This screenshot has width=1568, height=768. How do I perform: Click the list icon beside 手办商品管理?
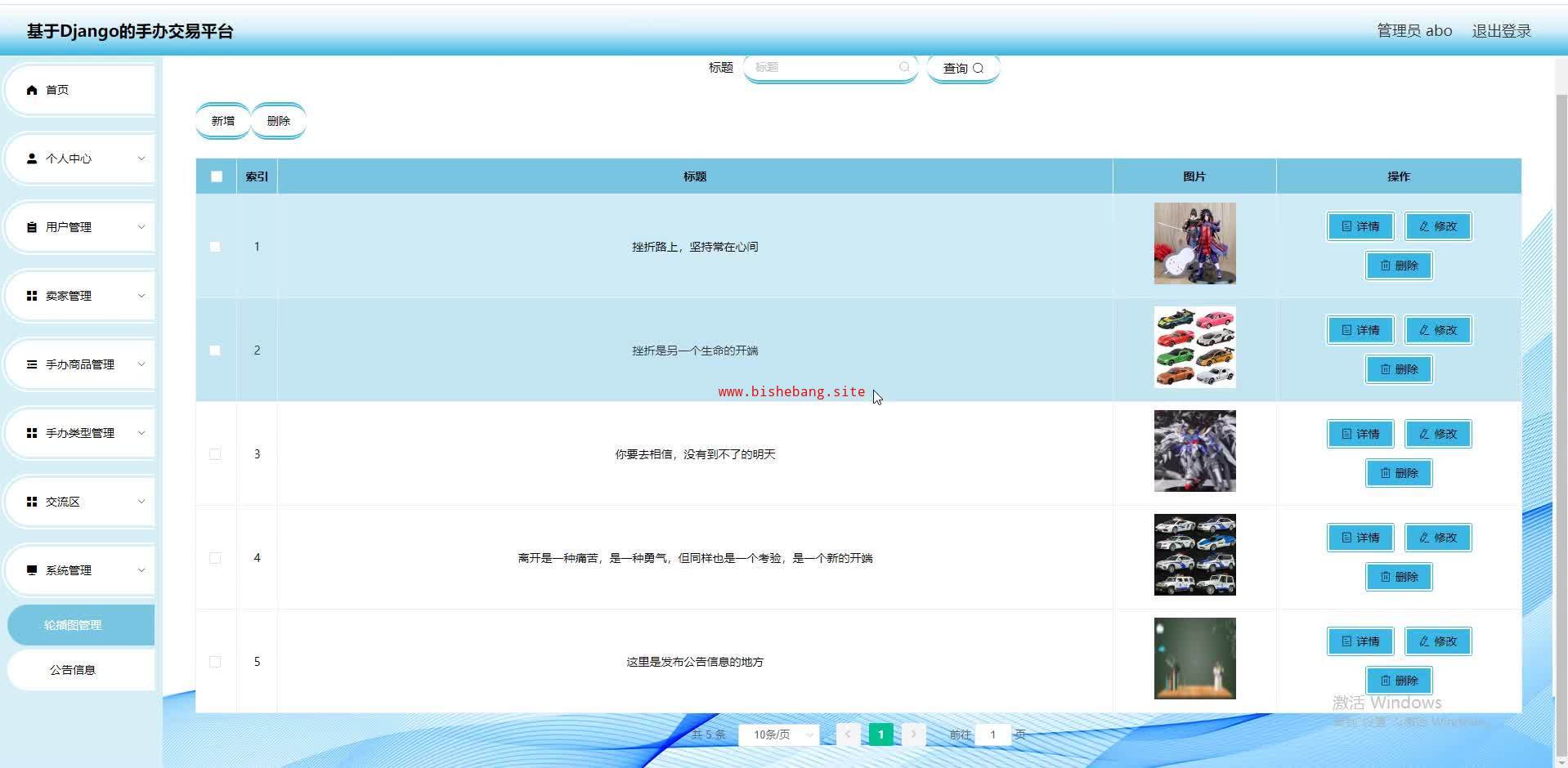[32, 364]
